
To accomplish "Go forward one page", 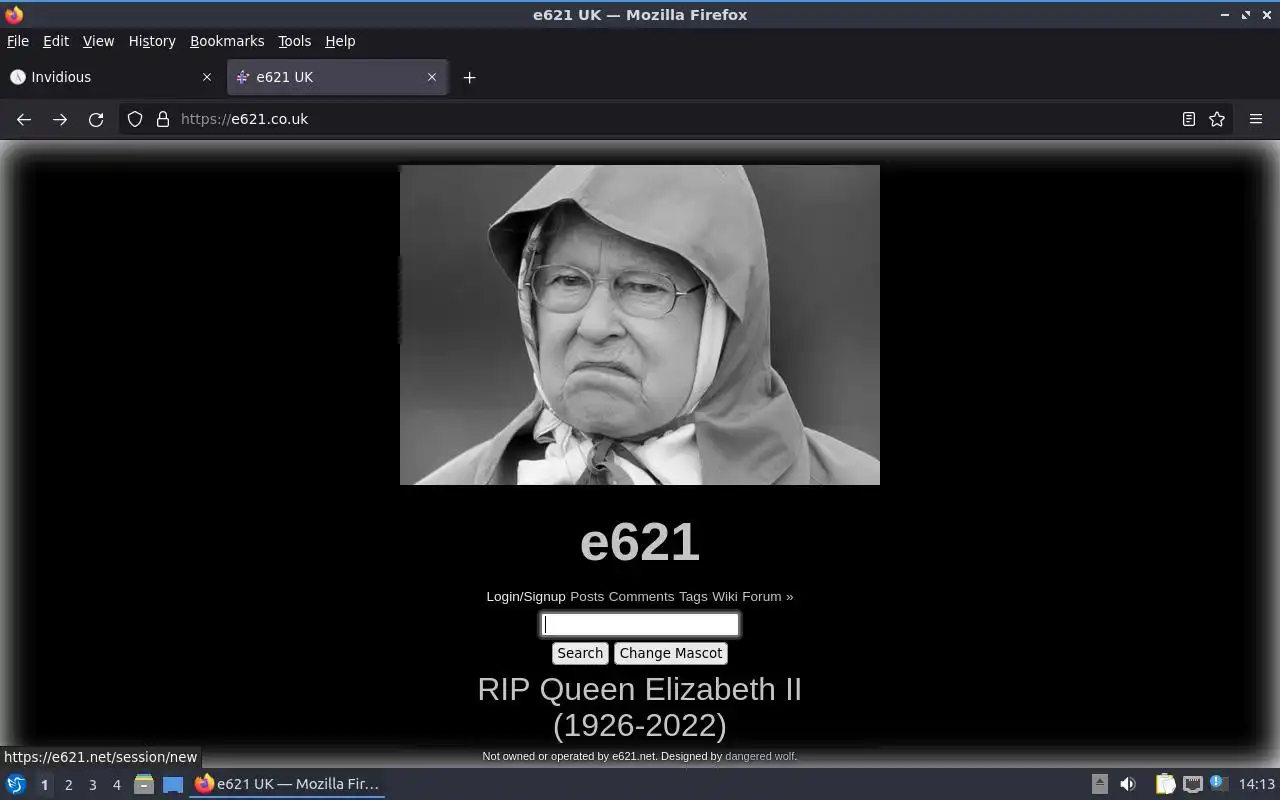I will point(60,119).
